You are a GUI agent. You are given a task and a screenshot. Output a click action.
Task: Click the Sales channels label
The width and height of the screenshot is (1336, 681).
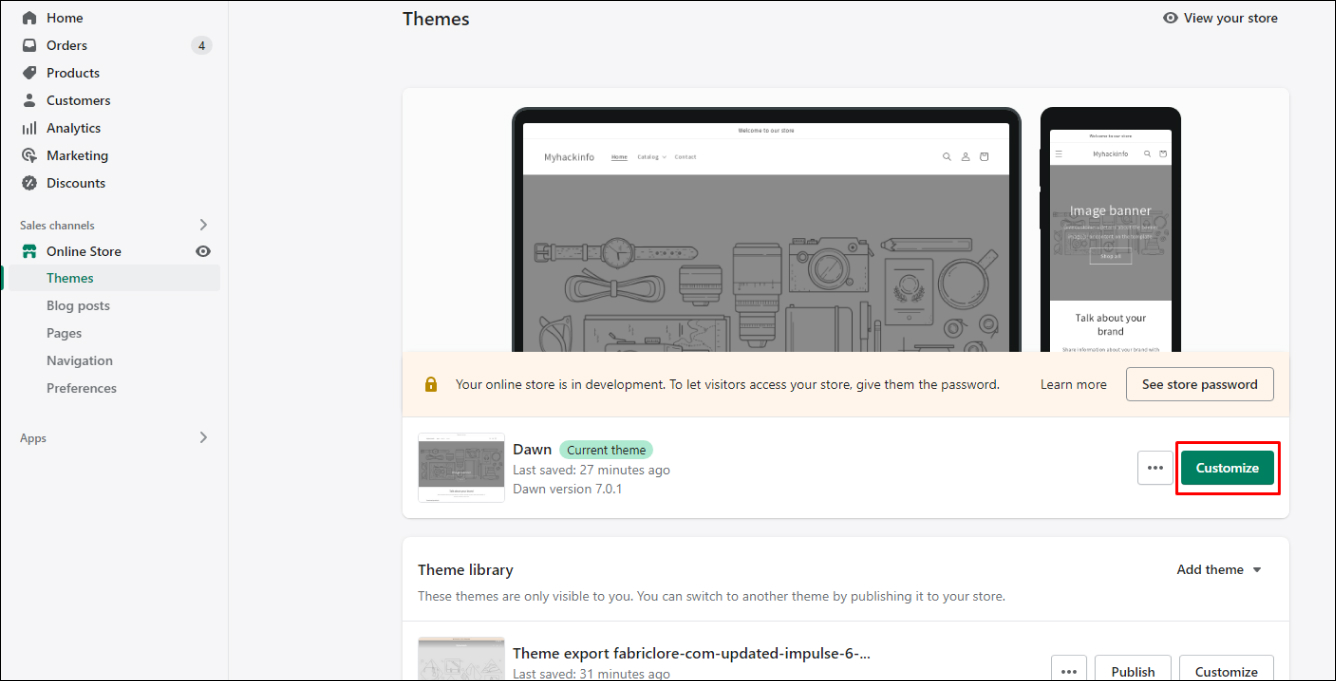[57, 225]
